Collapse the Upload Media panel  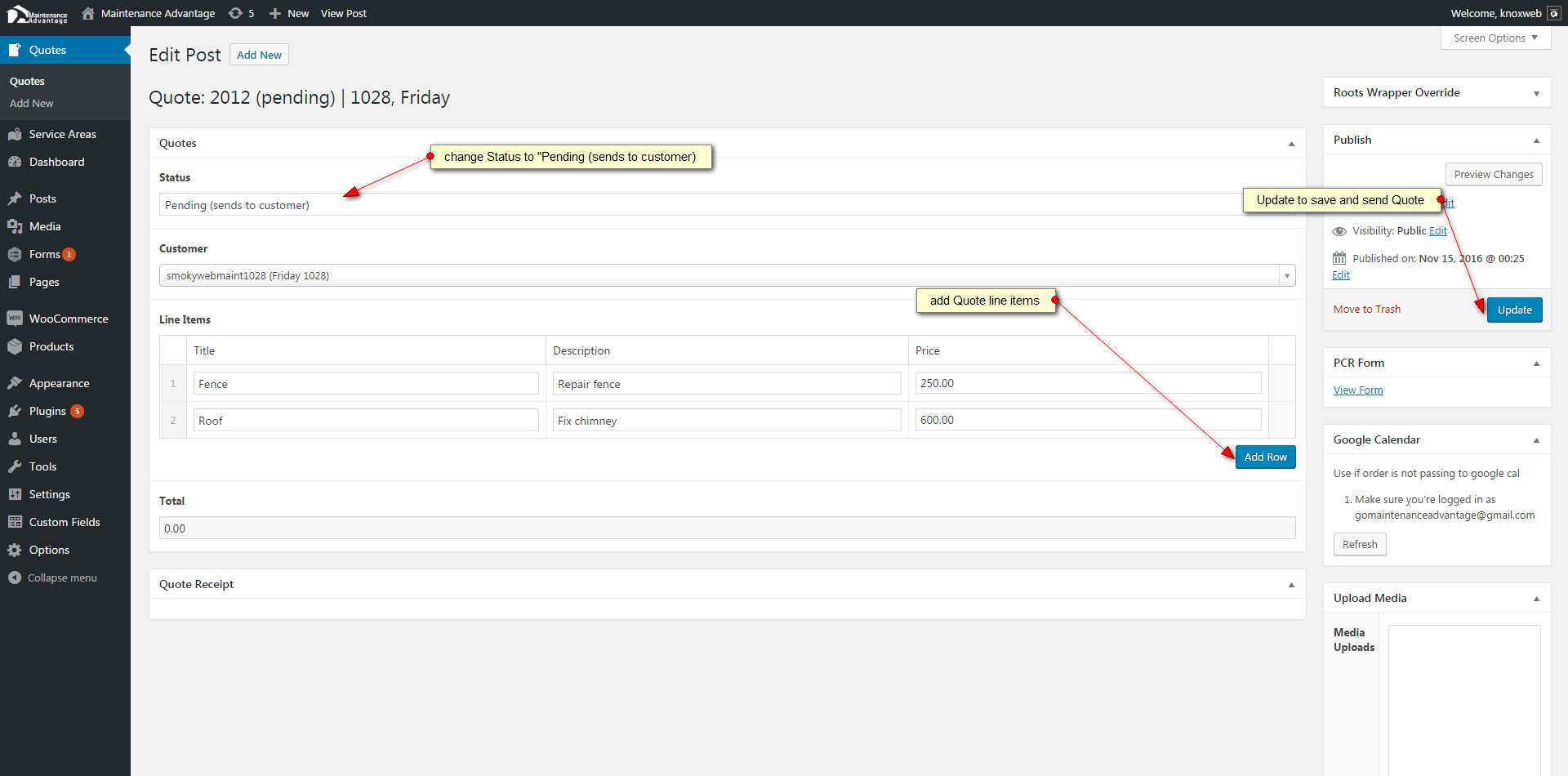(1536, 599)
